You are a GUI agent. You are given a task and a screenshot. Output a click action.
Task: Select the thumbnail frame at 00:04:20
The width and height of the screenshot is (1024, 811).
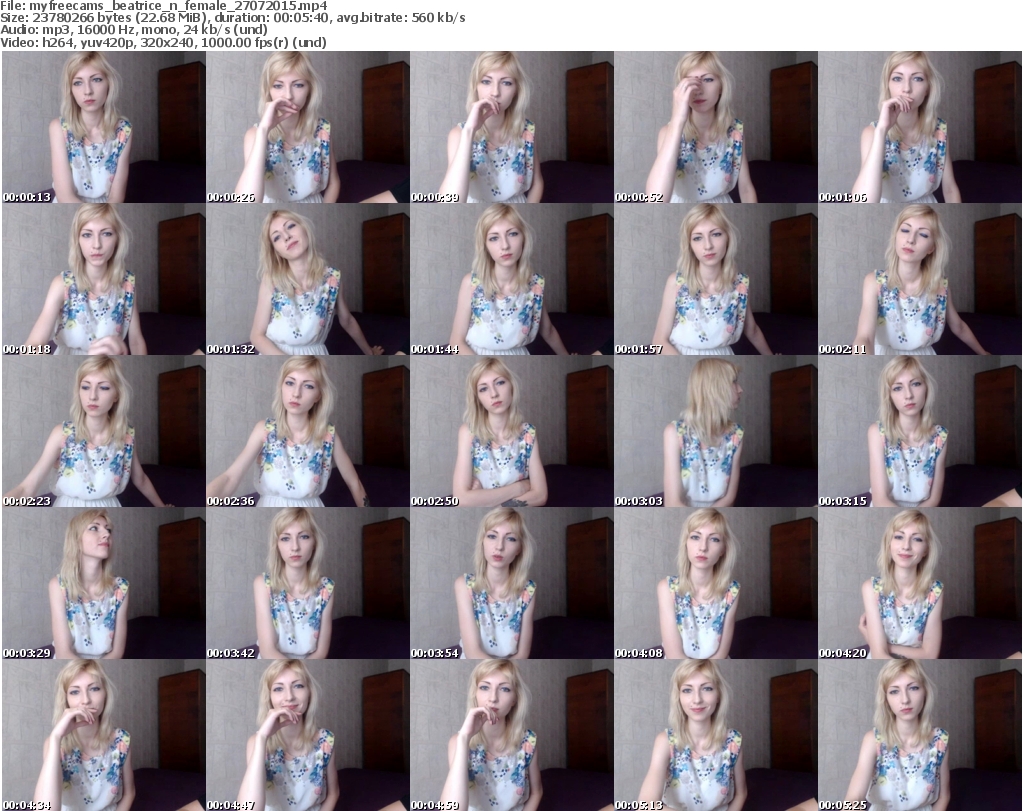click(920, 583)
